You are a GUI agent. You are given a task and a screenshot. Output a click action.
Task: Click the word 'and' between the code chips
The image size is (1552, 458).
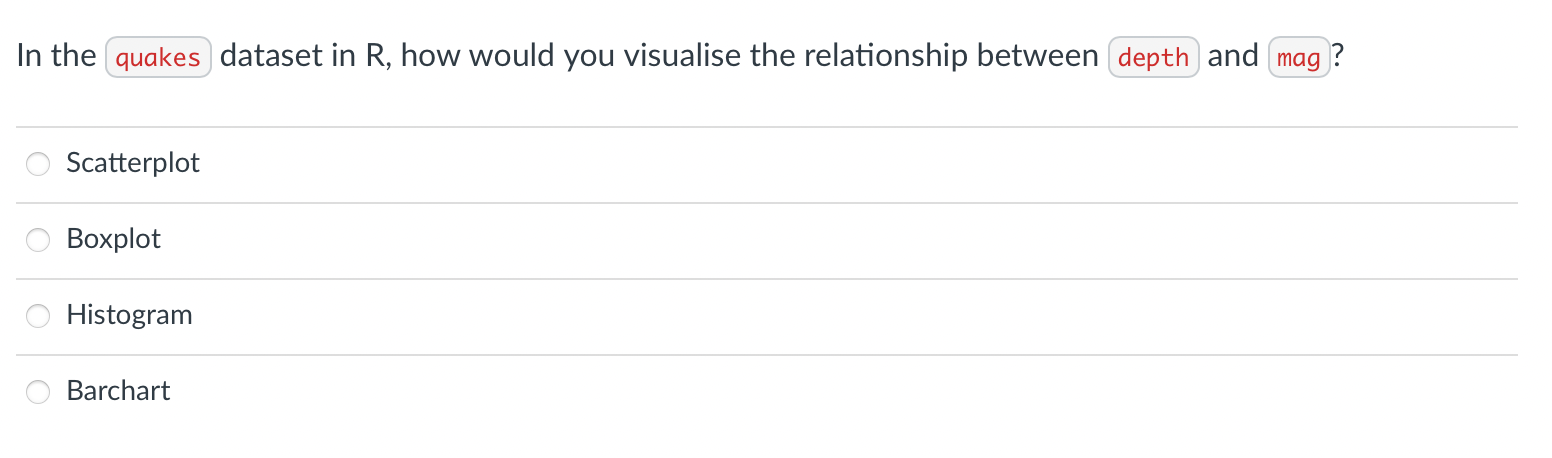[x=1233, y=56]
